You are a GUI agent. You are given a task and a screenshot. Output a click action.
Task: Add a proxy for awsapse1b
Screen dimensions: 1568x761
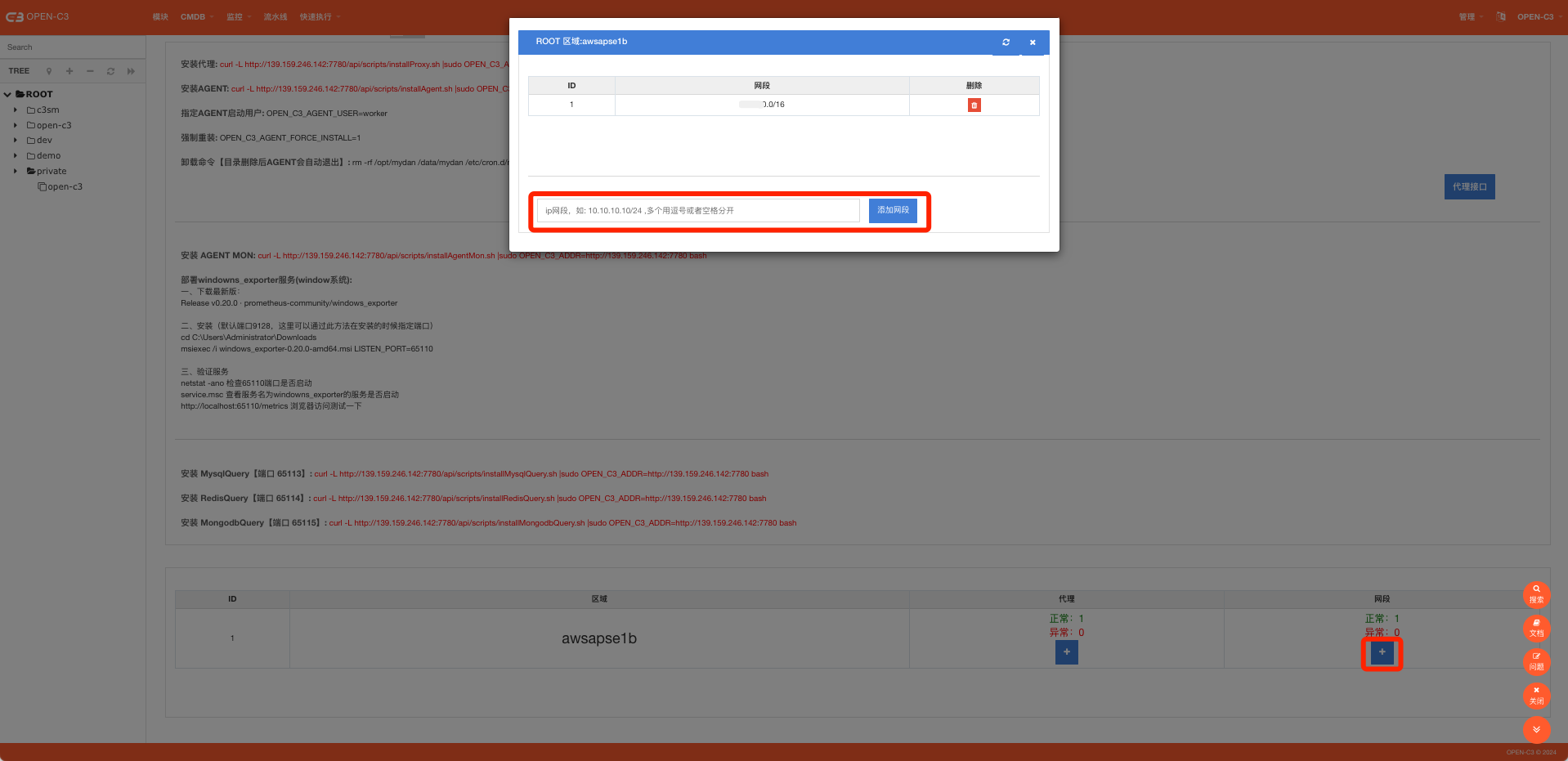pos(1067,652)
